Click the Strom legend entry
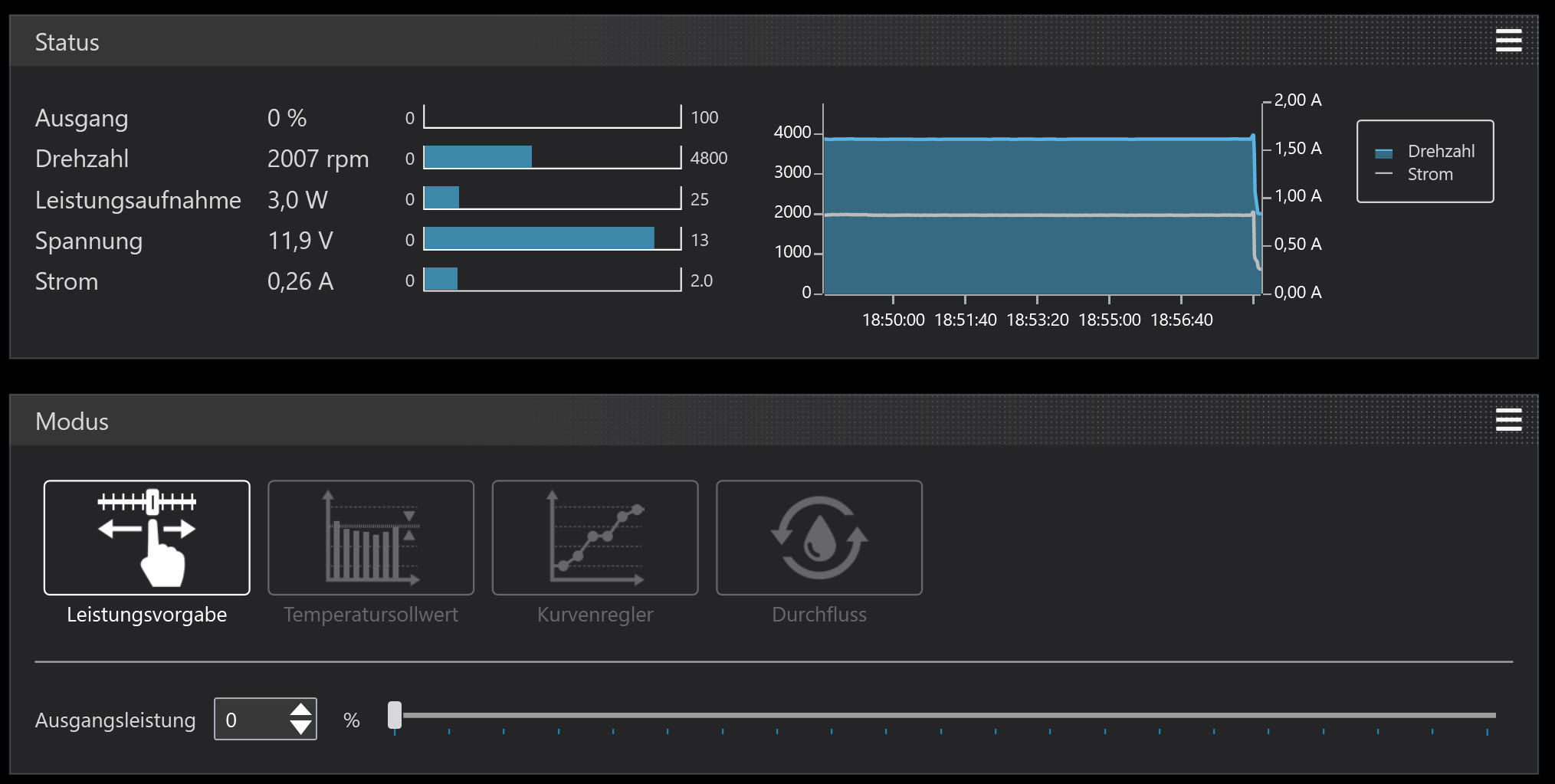The image size is (1555, 784). (1415, 174)
